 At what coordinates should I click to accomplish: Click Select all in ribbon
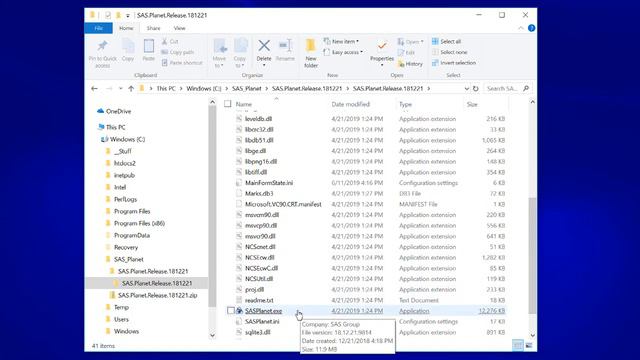point(446,42)
